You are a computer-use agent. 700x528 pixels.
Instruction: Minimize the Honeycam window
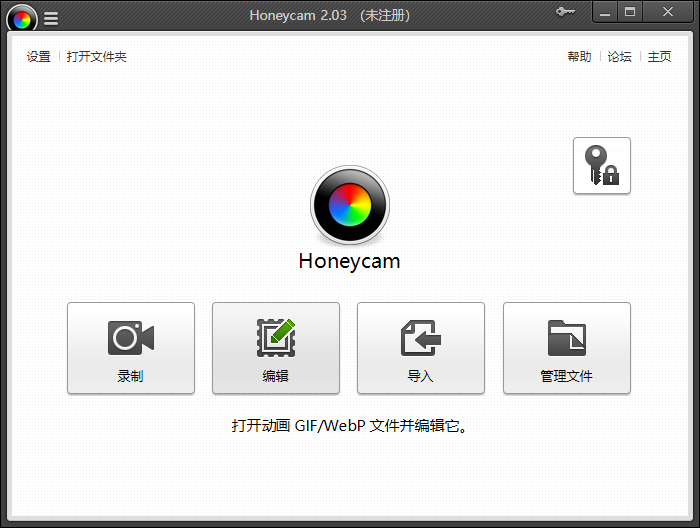[x=605, y=12]
